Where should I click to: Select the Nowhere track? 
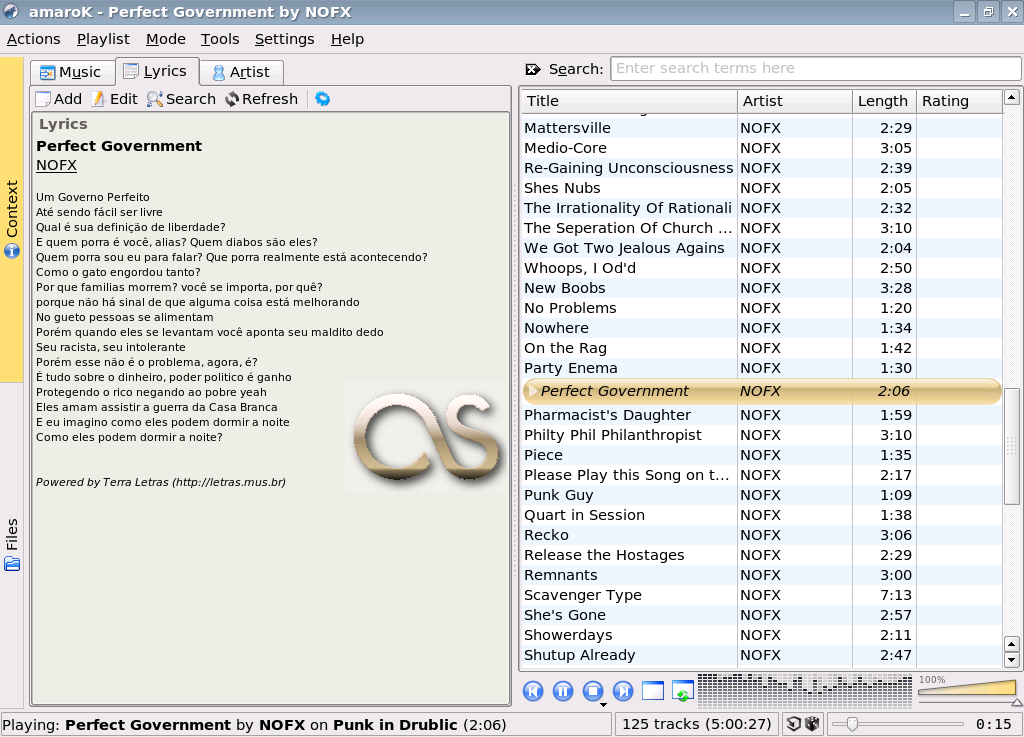tap(761, 328)
